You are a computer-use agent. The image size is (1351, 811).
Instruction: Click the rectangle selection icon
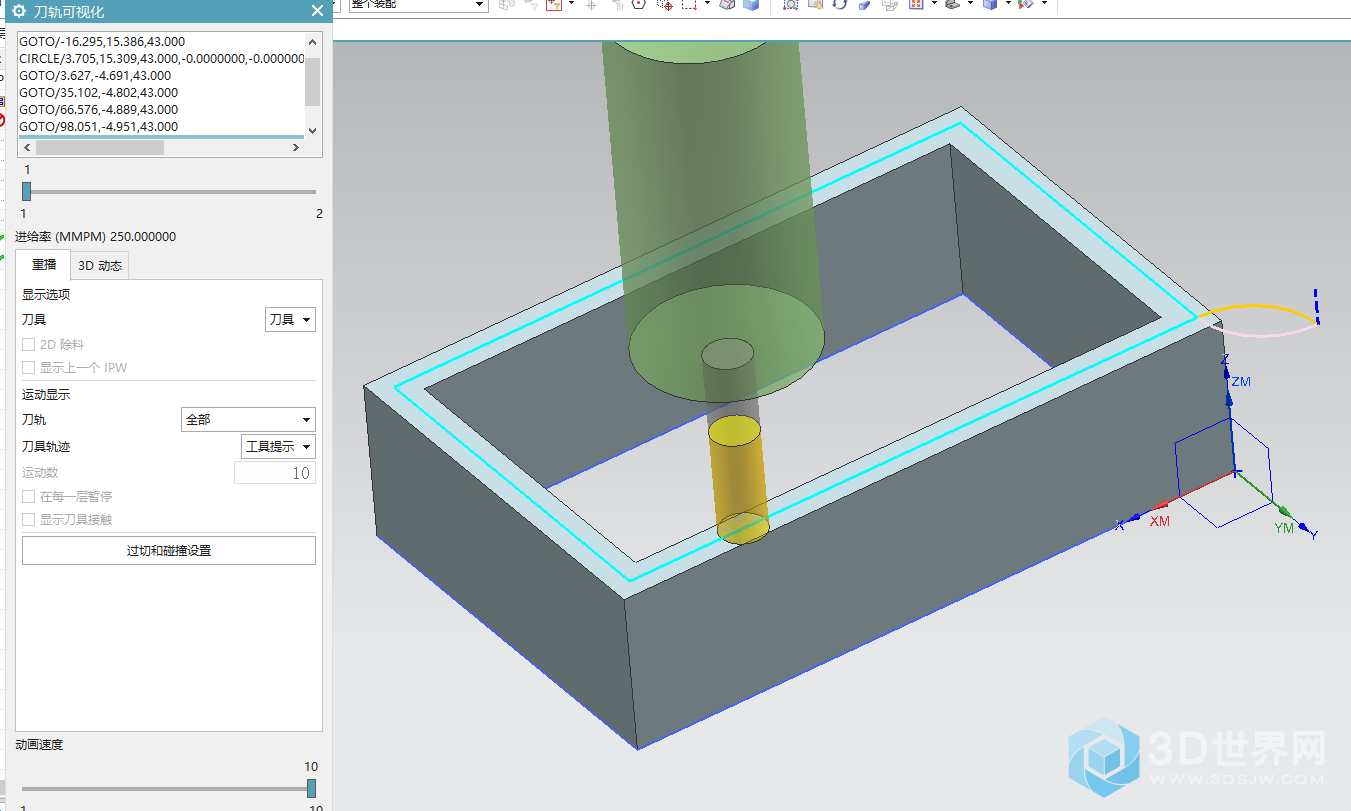click(x=688, y=5)
